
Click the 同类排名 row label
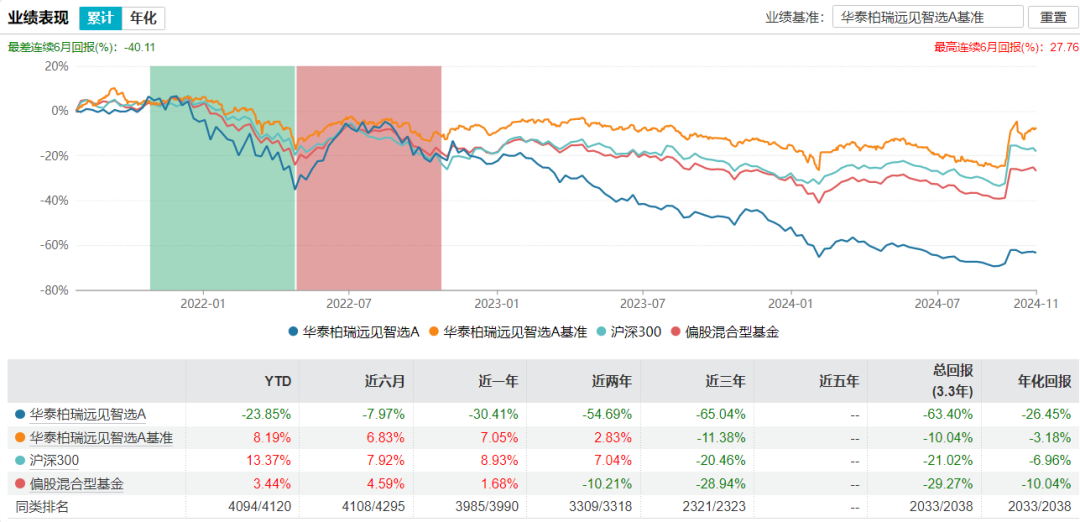tap(42, 507)
